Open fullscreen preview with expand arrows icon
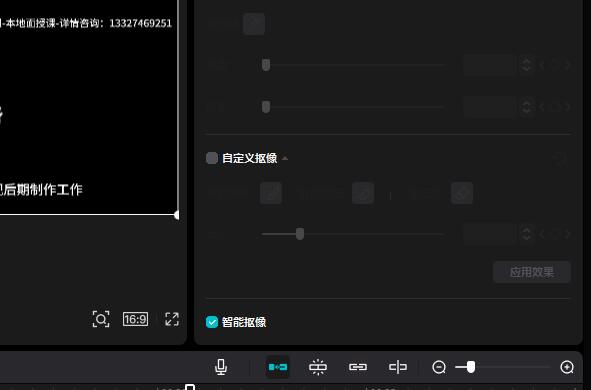The height and width of the screenshot is (390, 591). (172, 319)
